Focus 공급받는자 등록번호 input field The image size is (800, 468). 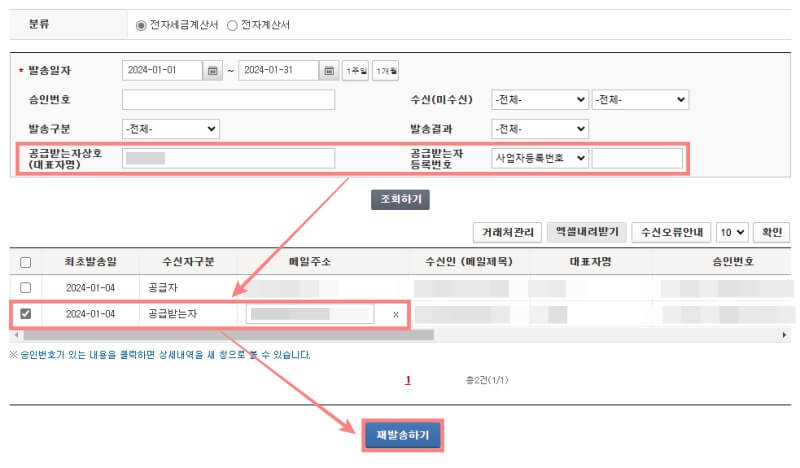[637, 158]
